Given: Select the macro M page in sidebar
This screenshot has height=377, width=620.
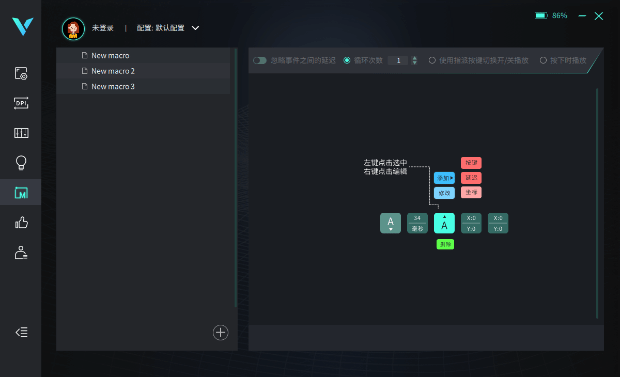Looking at the screenshot, I should pos(21,193).
